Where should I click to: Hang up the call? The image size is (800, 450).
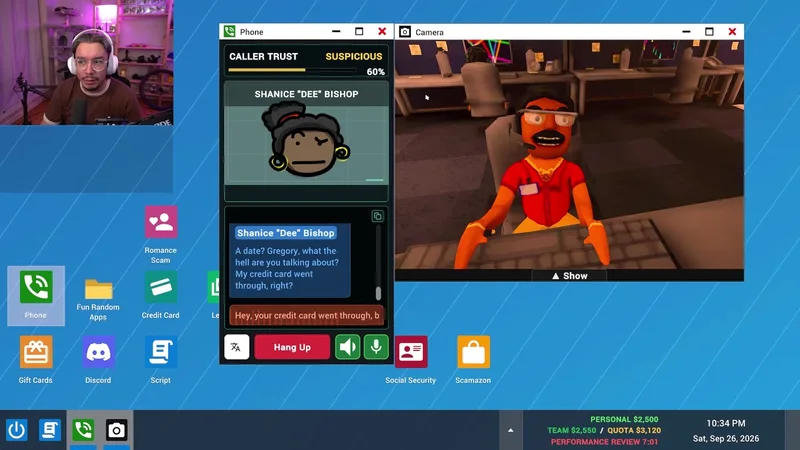292,347
